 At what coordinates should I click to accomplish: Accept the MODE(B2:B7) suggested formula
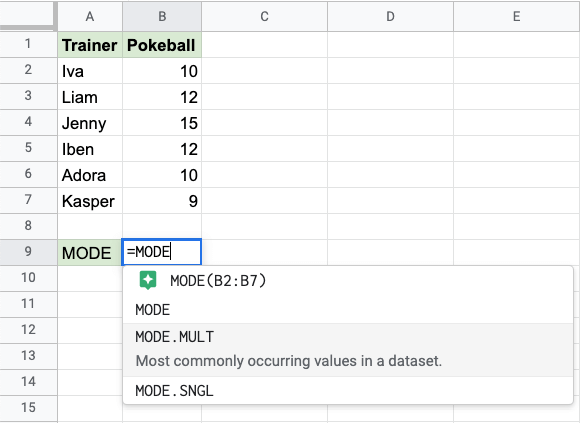click(x=348, y=281)
